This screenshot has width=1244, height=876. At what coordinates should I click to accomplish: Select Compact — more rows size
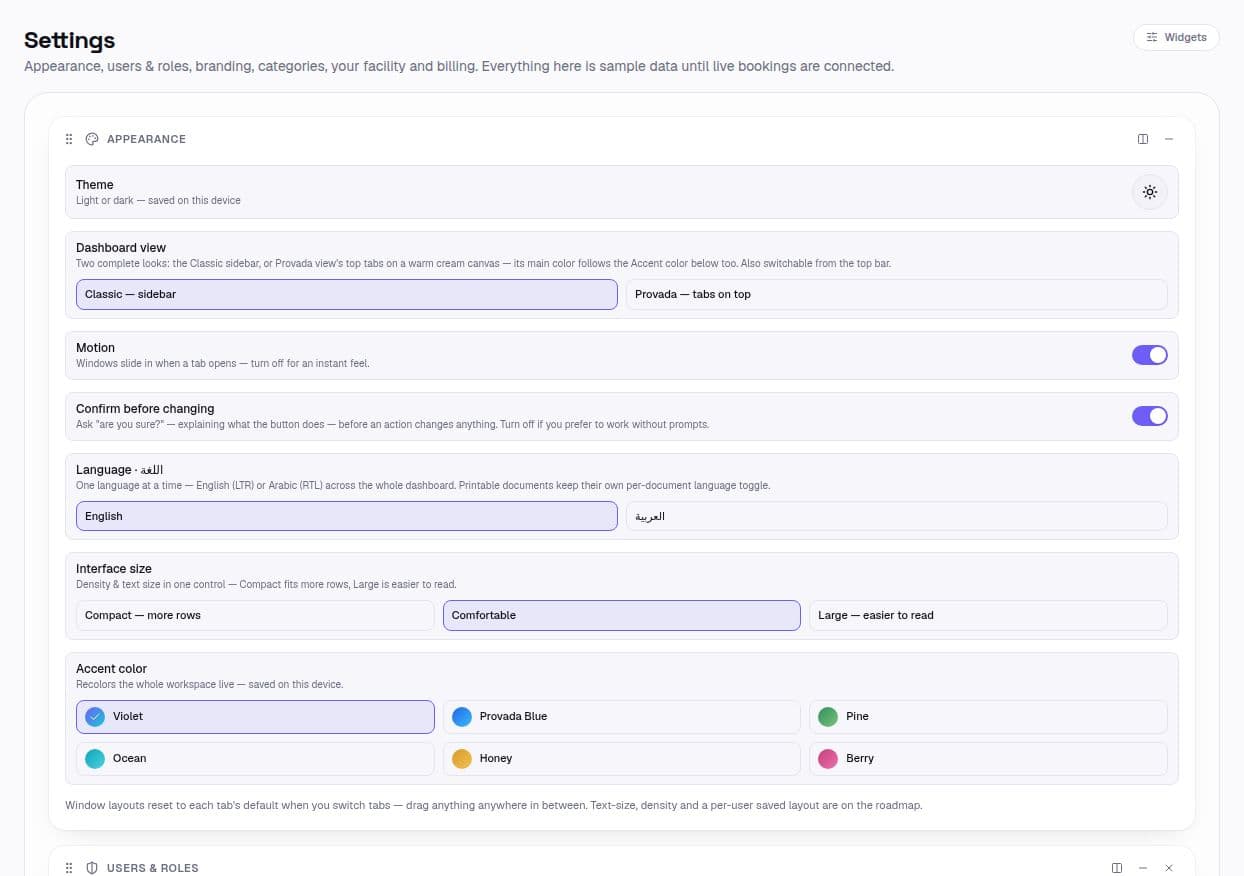click(255, 615)
